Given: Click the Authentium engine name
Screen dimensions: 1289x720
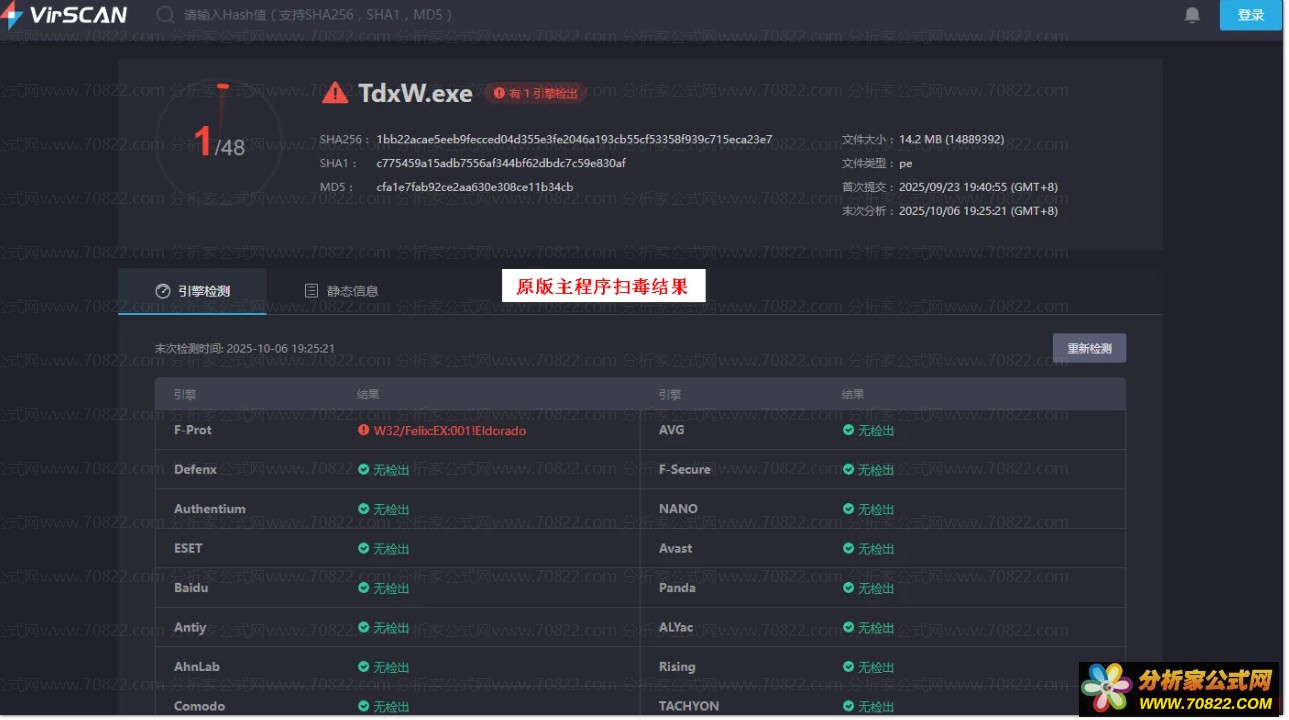Looking at the screenshot, I should [209, 508].
